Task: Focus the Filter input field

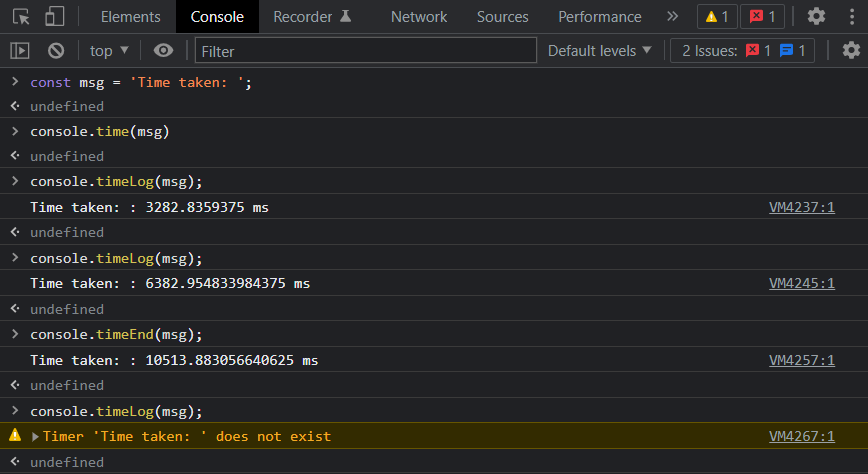Action: 366,51
